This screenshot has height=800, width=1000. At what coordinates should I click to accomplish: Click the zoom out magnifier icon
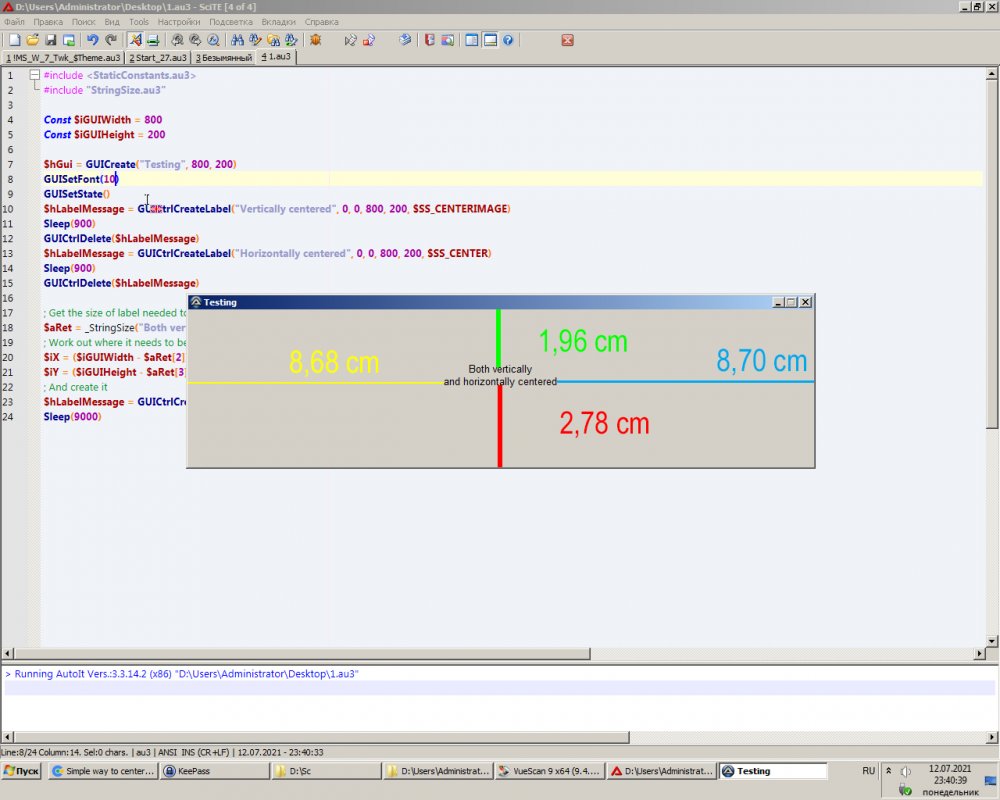tap(195, 40)
